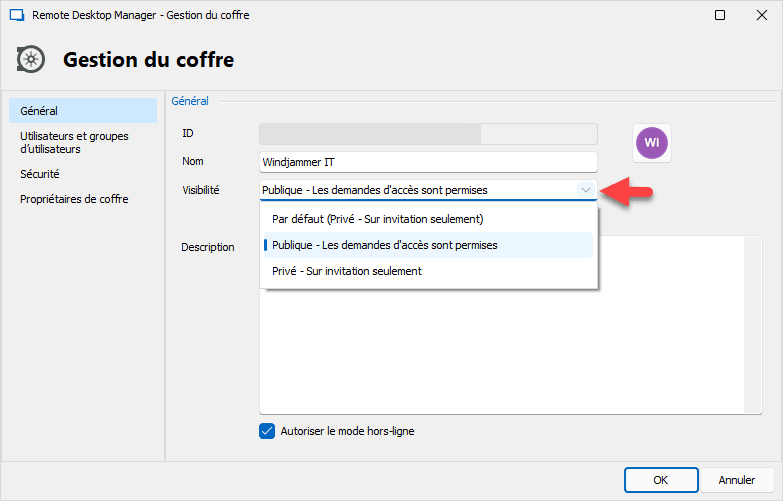Open Propriétaires de coffre section
The image size is (783, 501).
pos(74,199)
